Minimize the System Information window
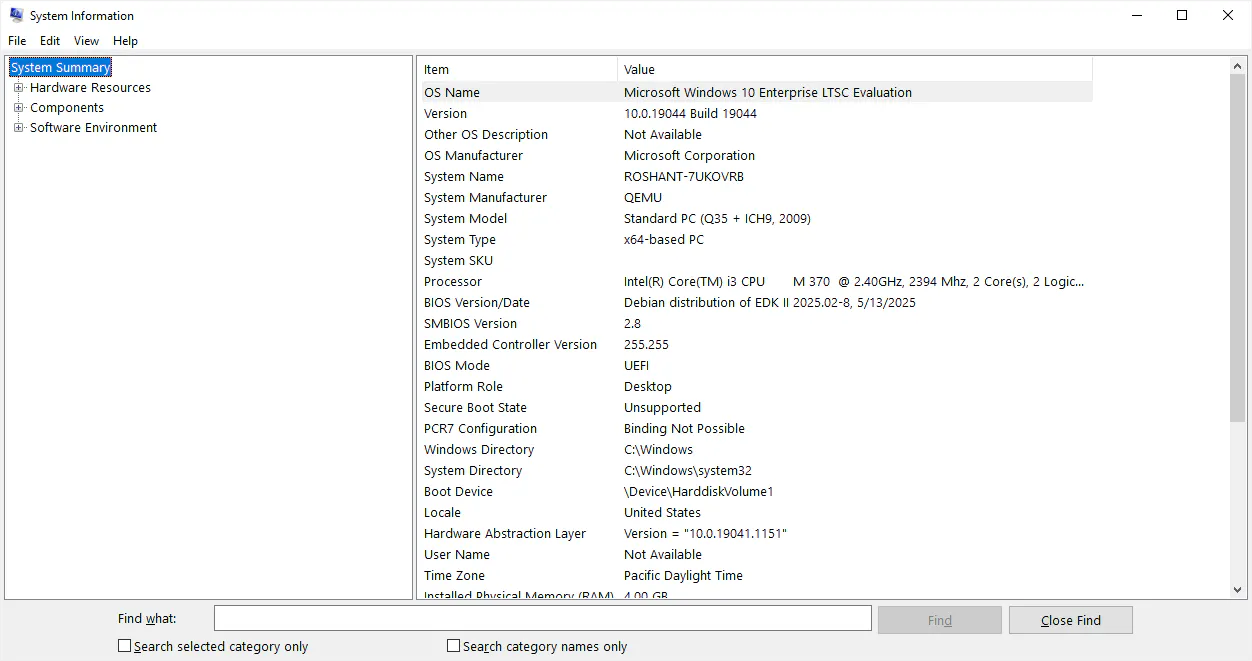The image size is (1252, 661). click(1136, 15)
